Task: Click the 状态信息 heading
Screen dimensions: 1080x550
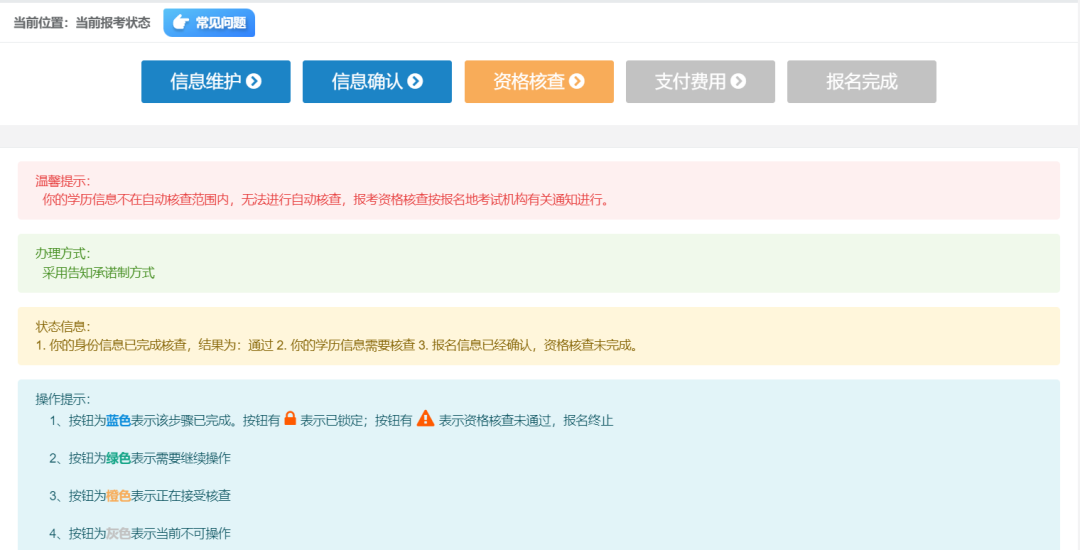Action: (63, 327)
